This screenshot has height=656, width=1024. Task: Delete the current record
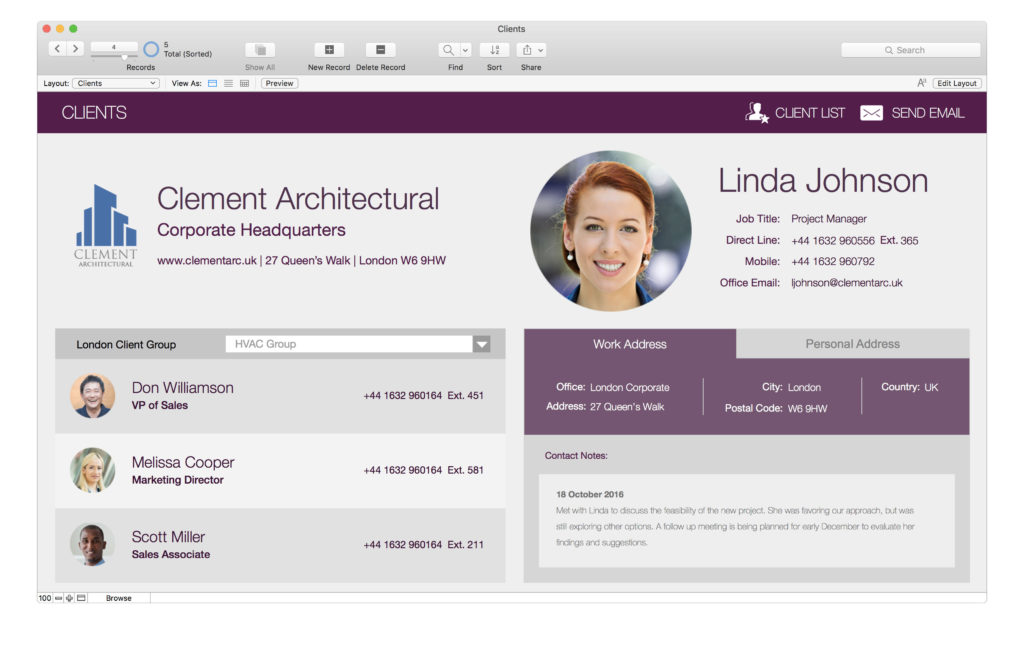pos(380,49)
